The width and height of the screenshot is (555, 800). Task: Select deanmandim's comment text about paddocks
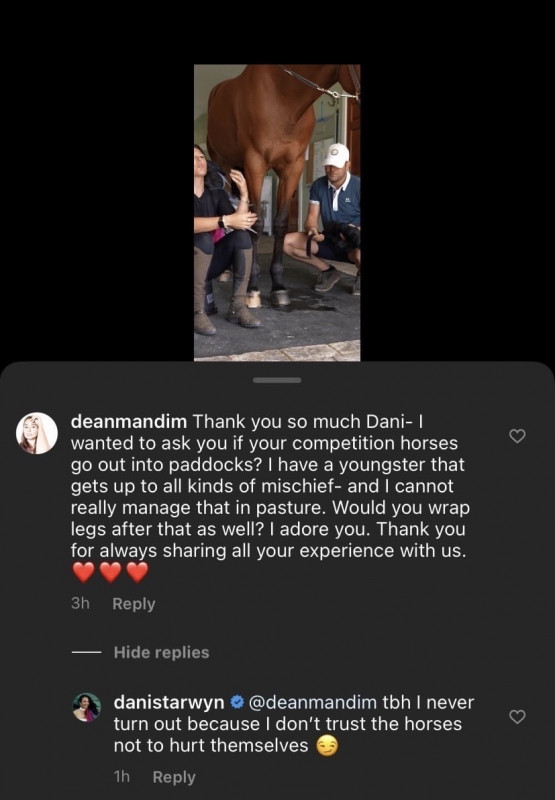point(270,486)
